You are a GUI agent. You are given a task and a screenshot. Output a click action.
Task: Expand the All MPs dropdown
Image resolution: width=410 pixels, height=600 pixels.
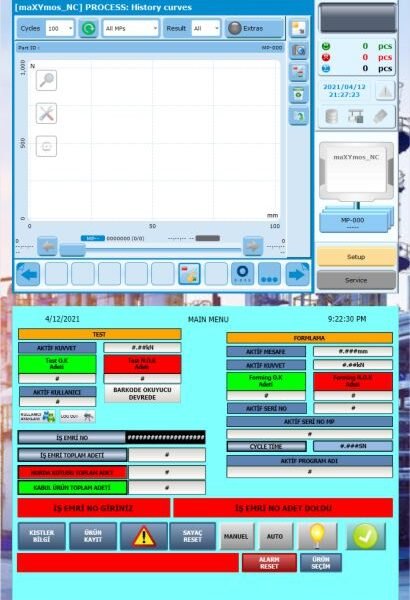(131, 28)
